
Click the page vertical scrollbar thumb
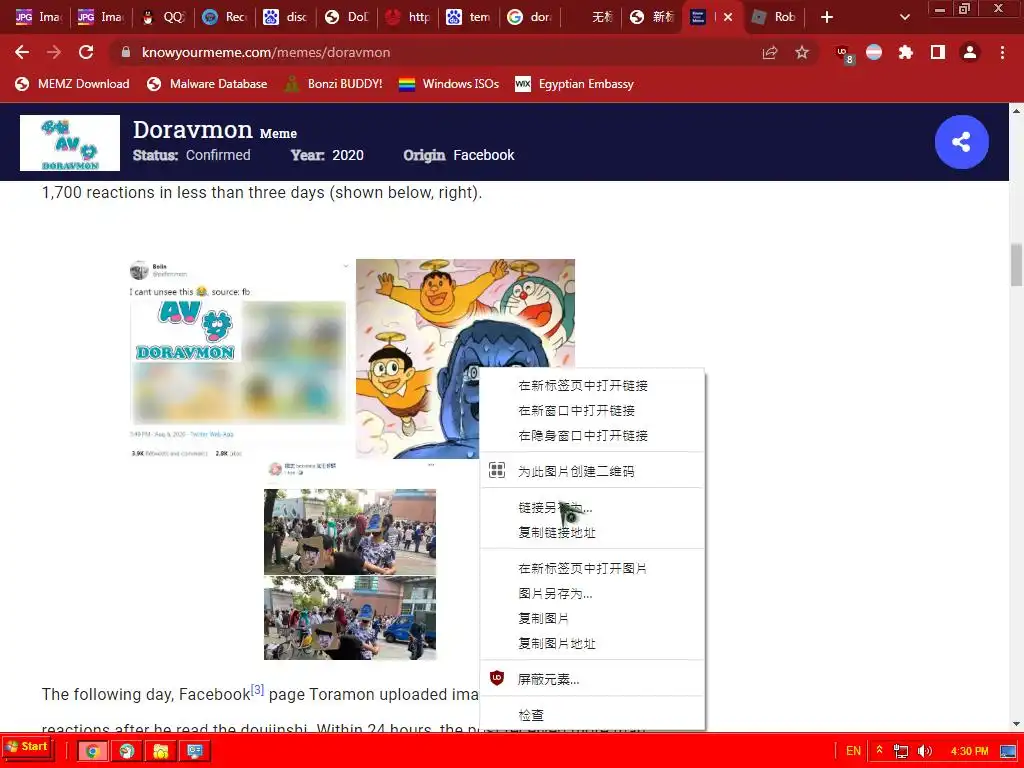[1016, 264]
